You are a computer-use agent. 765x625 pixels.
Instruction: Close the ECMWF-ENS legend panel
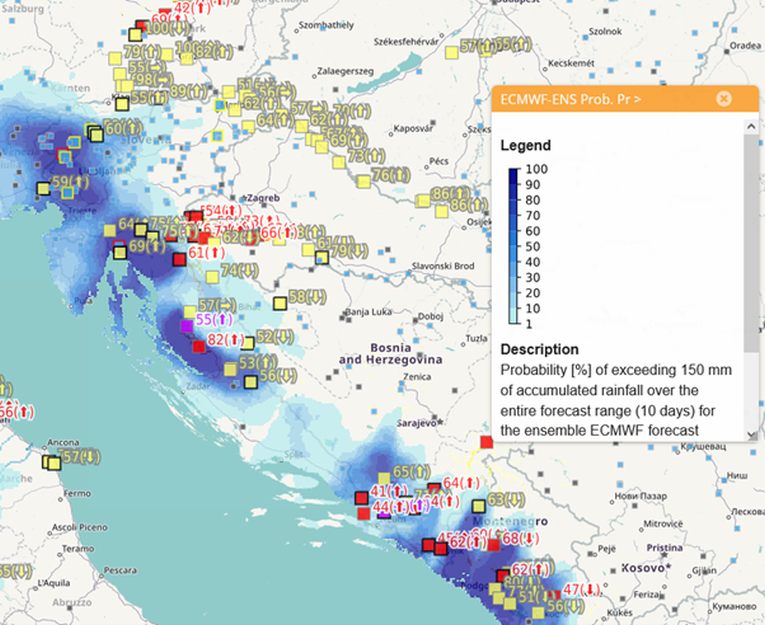click(724, 98)
